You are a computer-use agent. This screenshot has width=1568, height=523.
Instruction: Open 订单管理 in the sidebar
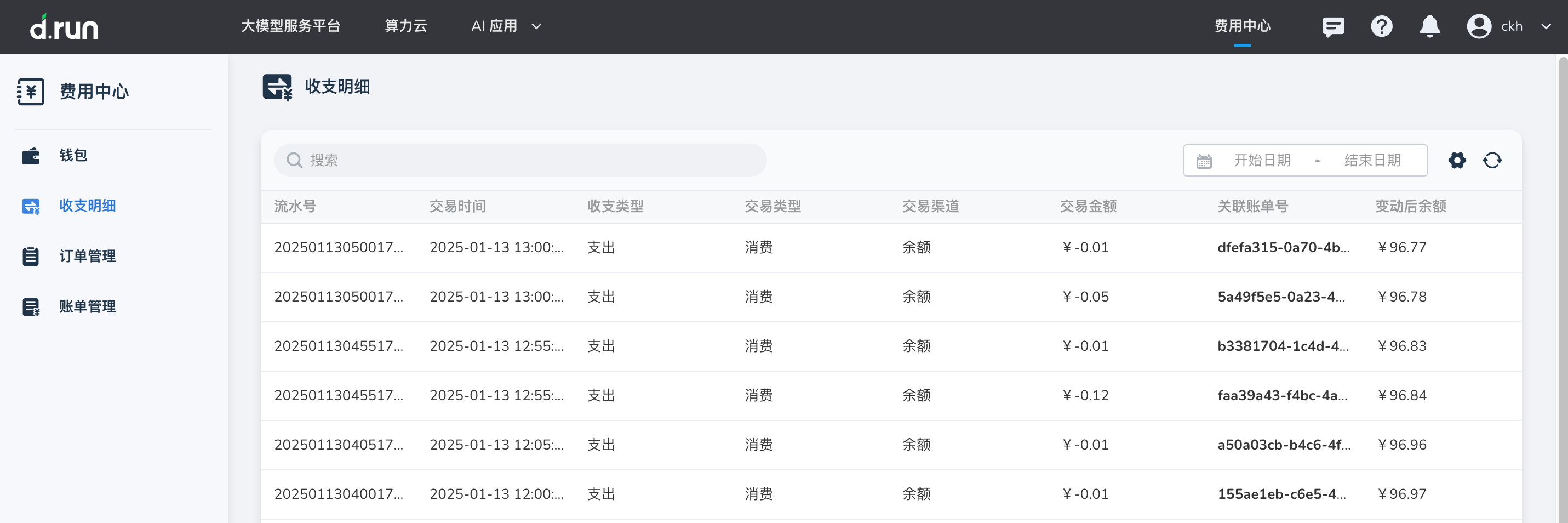coord(87,257)
